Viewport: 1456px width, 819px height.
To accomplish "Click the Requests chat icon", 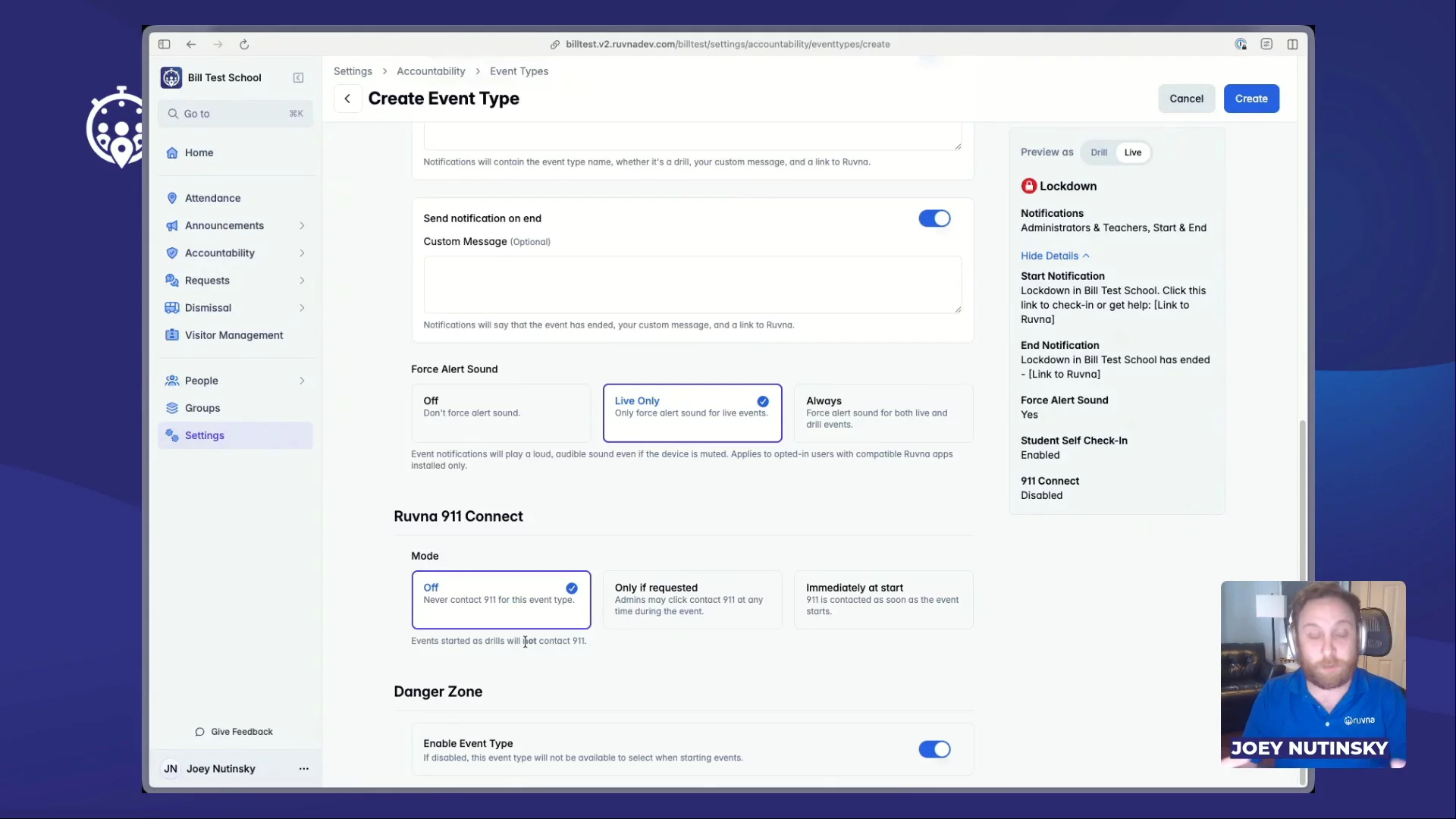I will (x=172, y=280).
